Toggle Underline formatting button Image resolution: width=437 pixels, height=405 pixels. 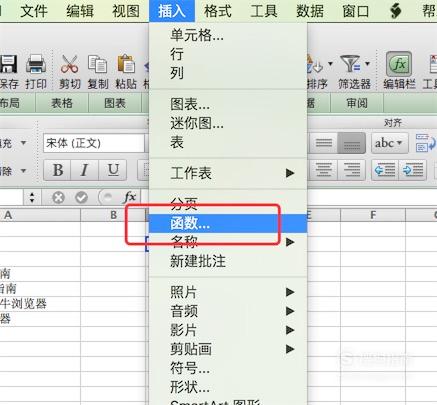point(113,170)
